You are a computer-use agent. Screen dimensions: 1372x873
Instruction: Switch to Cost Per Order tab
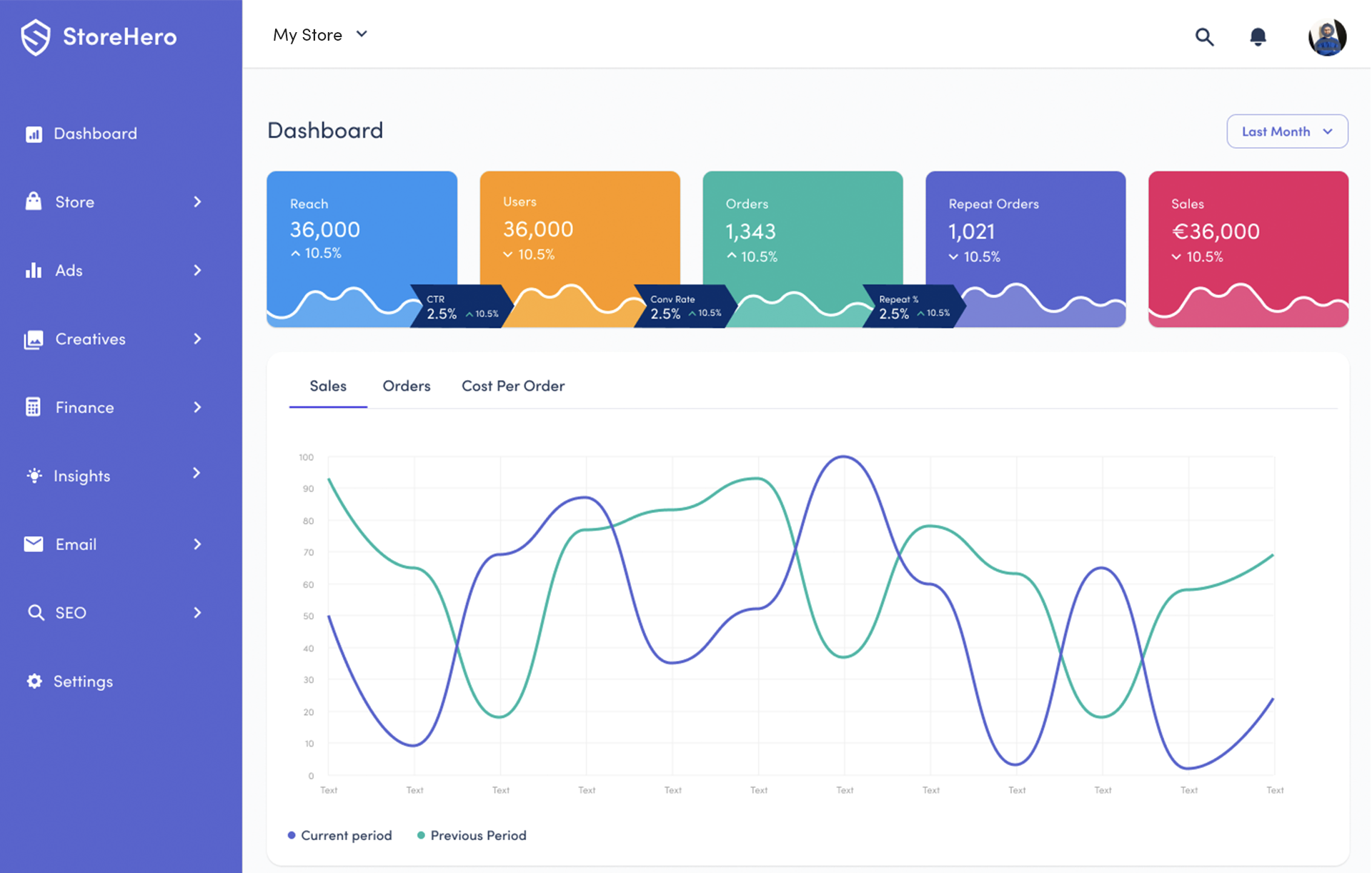click(x=512, y=386)
